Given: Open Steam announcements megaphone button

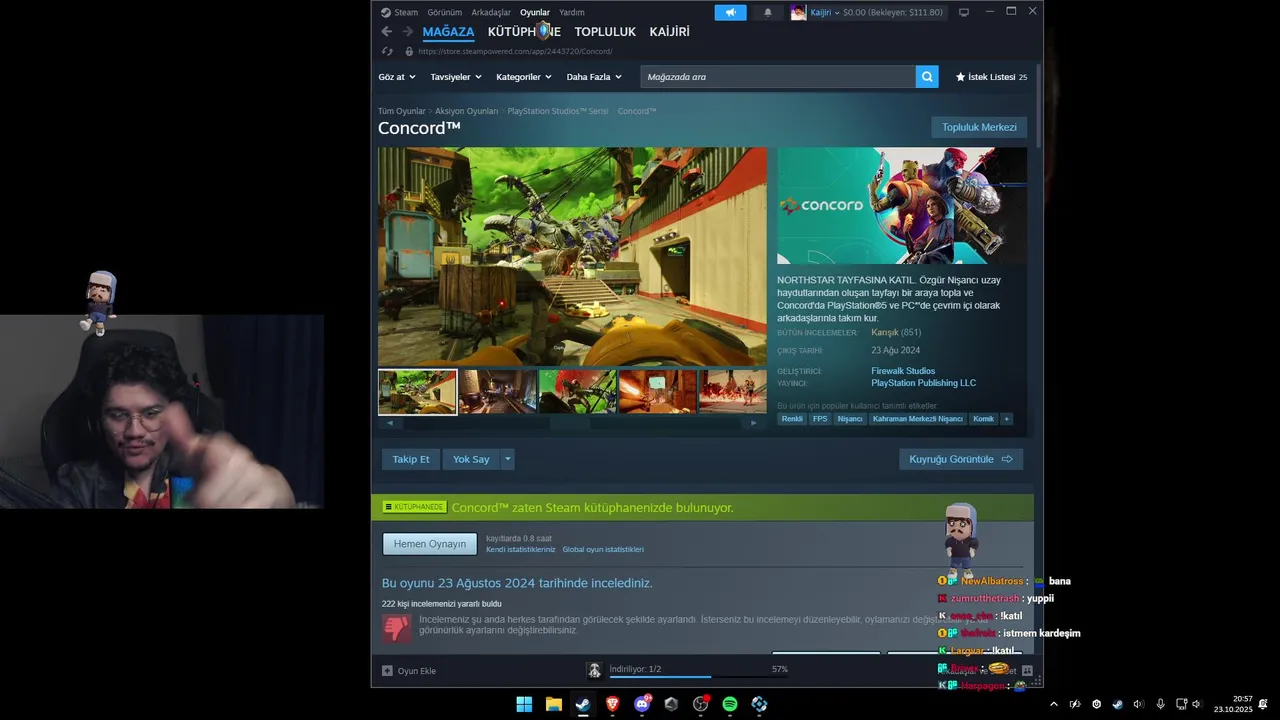Looking at the screenshot, I should point(730,12).
